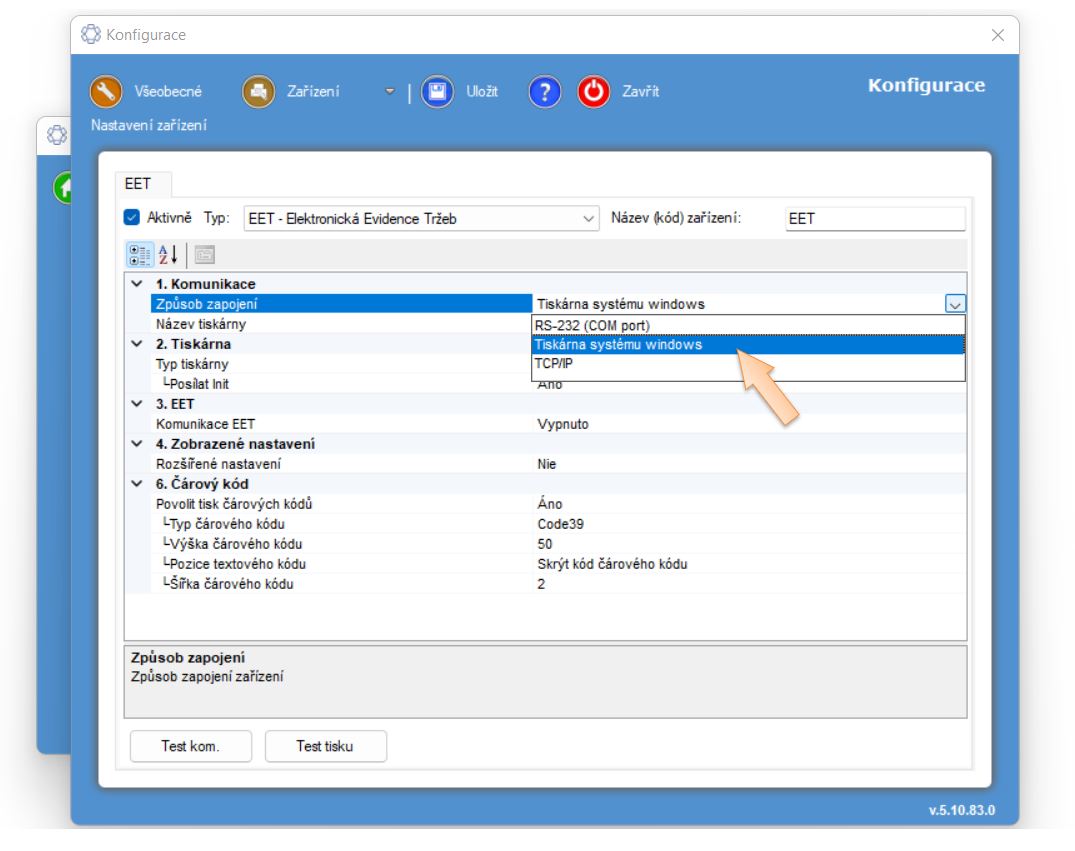Viewport: 1075px width, 851px height.
Task: Click the Všeobecné wrench icon
Action: (x=106, y=92)
